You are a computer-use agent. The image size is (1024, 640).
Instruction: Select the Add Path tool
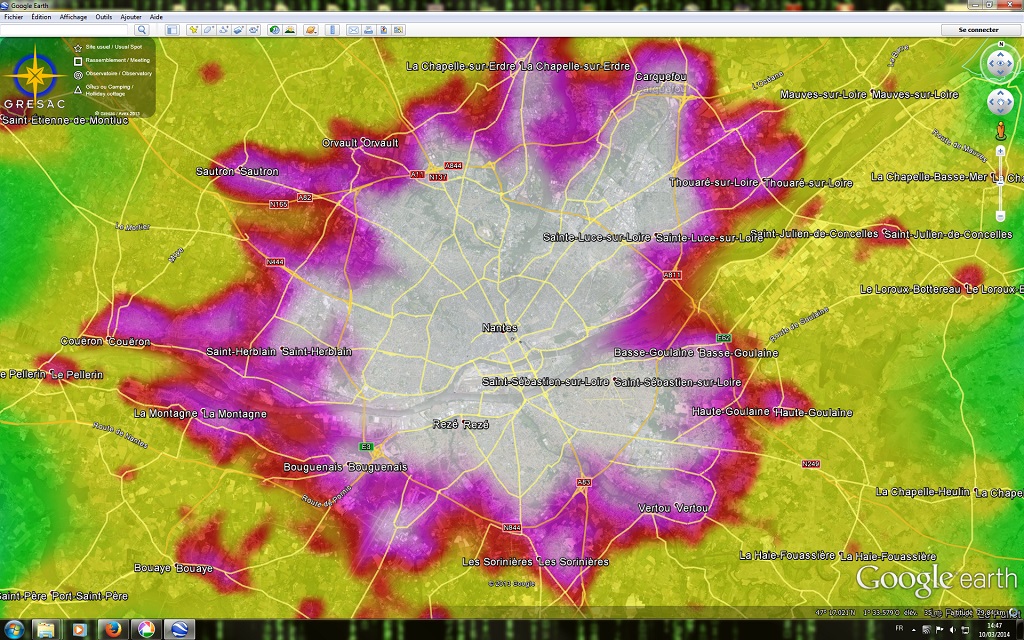point(223,29)
